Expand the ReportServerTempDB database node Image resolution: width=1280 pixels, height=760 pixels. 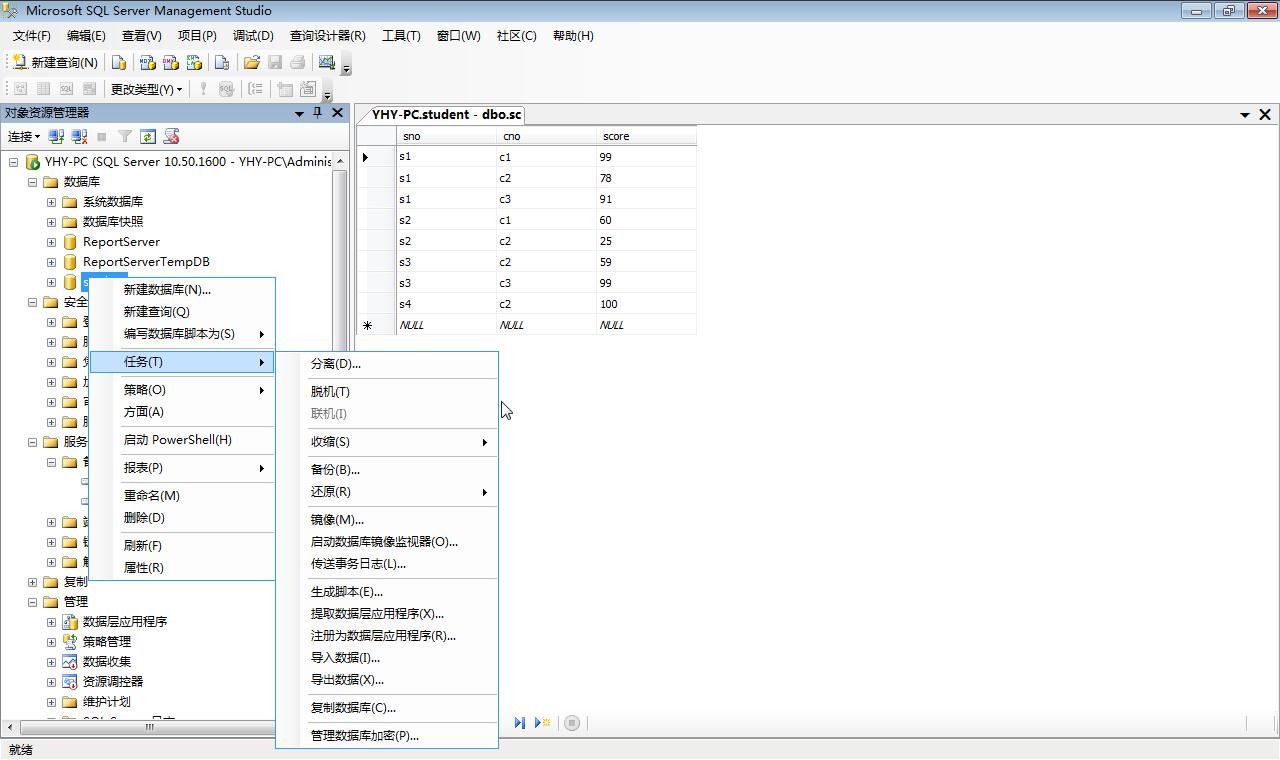click(x=51, y=262)
